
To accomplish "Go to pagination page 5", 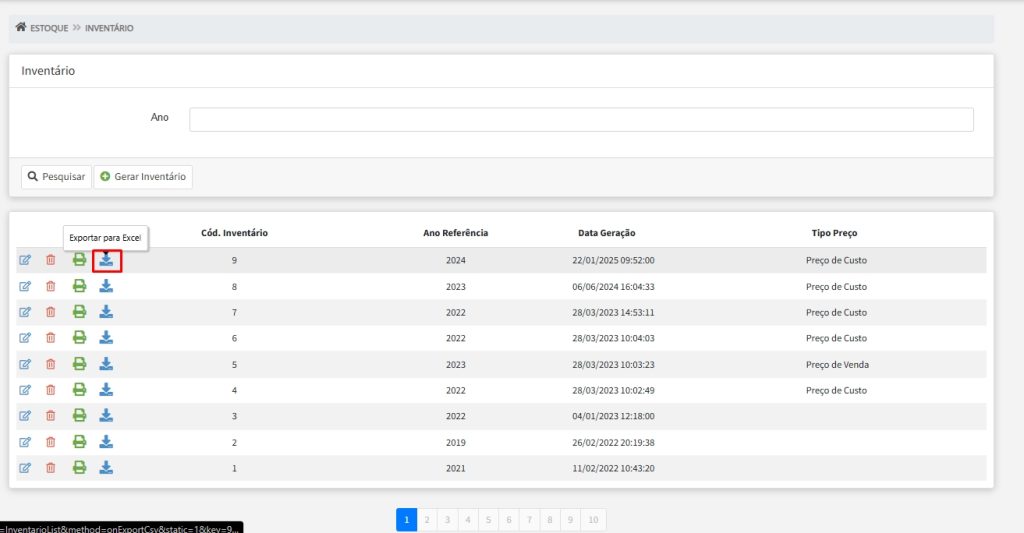I will tap(488, 520).
